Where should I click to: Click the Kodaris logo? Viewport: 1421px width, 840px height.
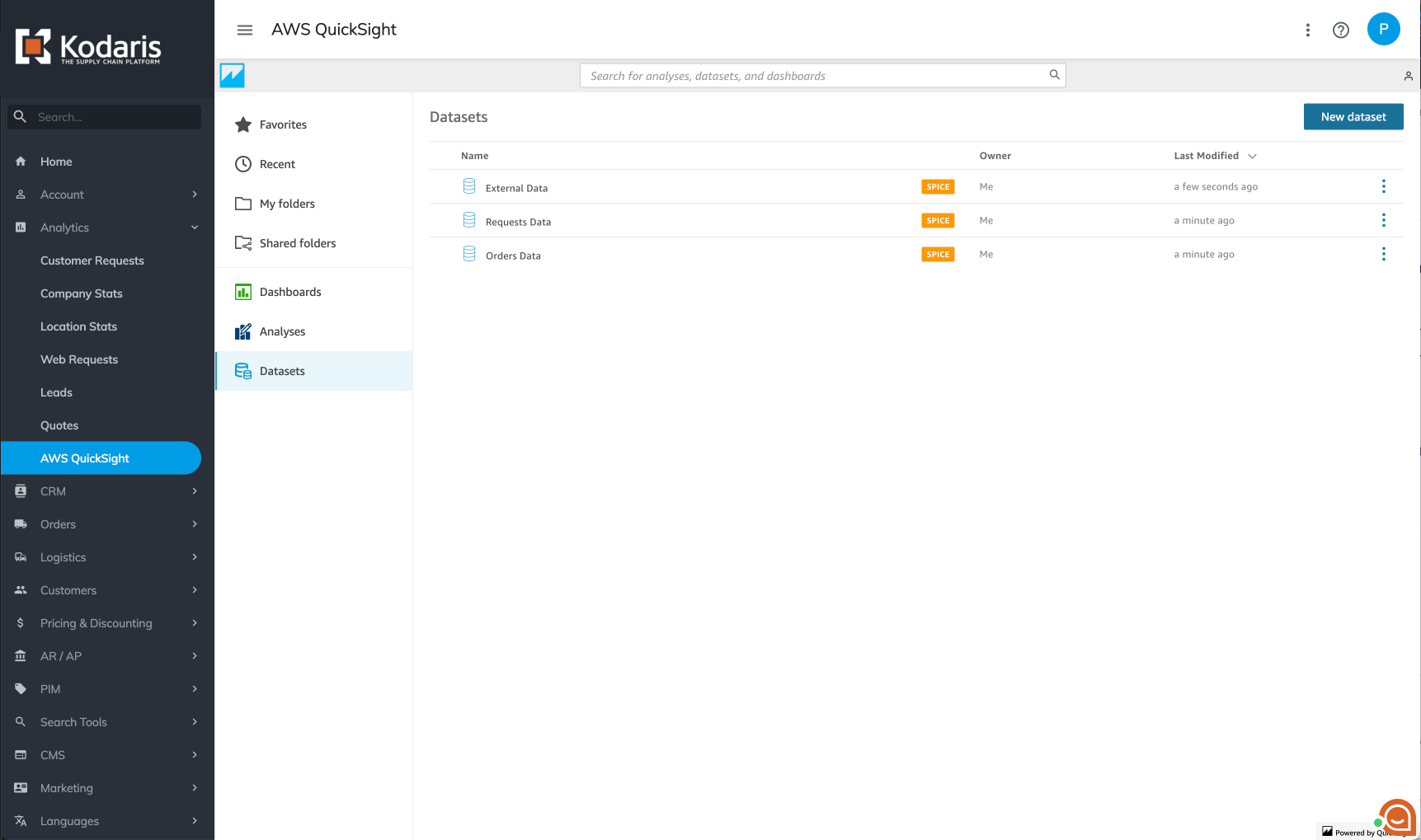(88, 47)
